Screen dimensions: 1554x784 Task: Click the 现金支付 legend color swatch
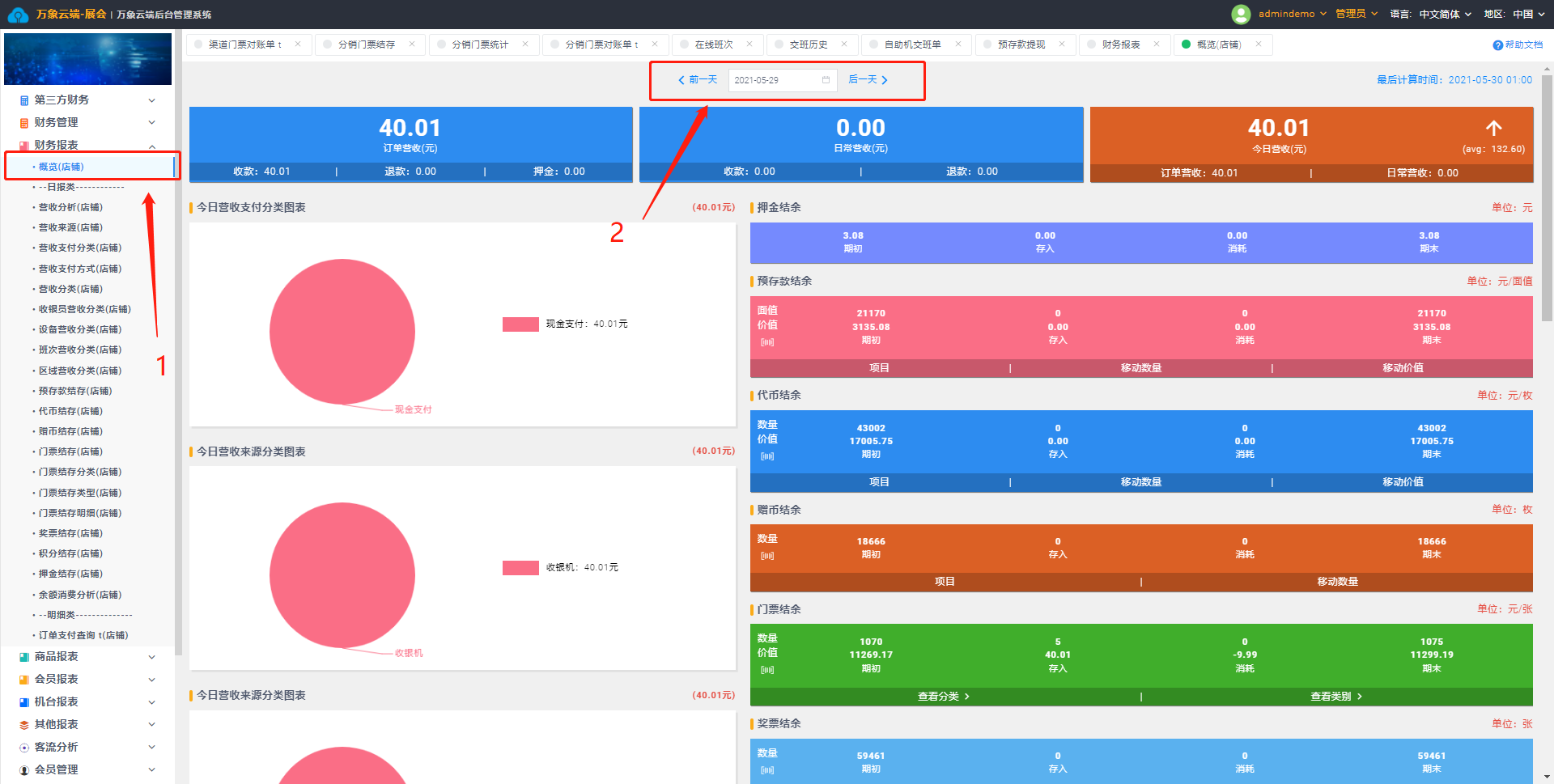click(x=520, y=324)
